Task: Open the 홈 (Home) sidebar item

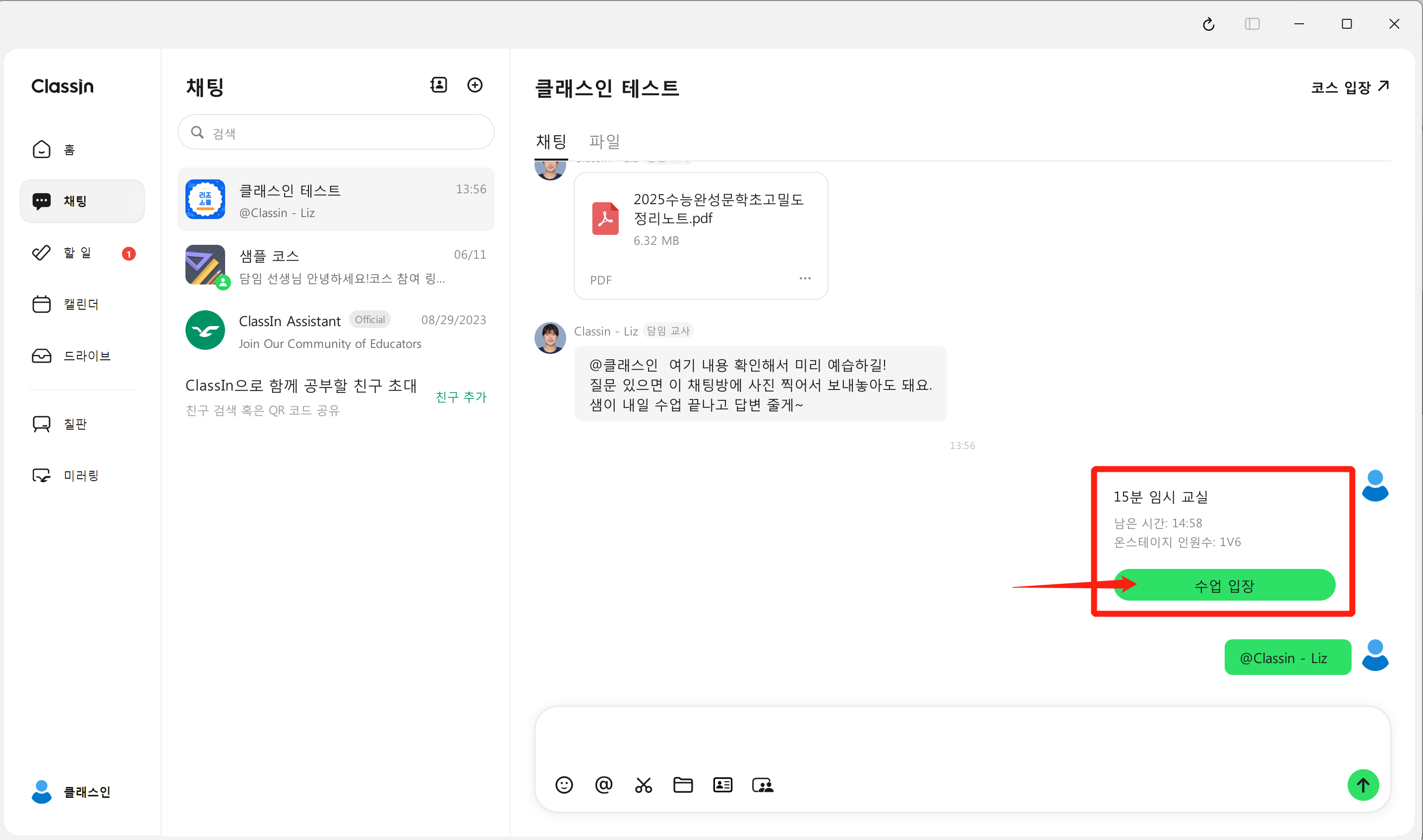Action: click(82, 150)
